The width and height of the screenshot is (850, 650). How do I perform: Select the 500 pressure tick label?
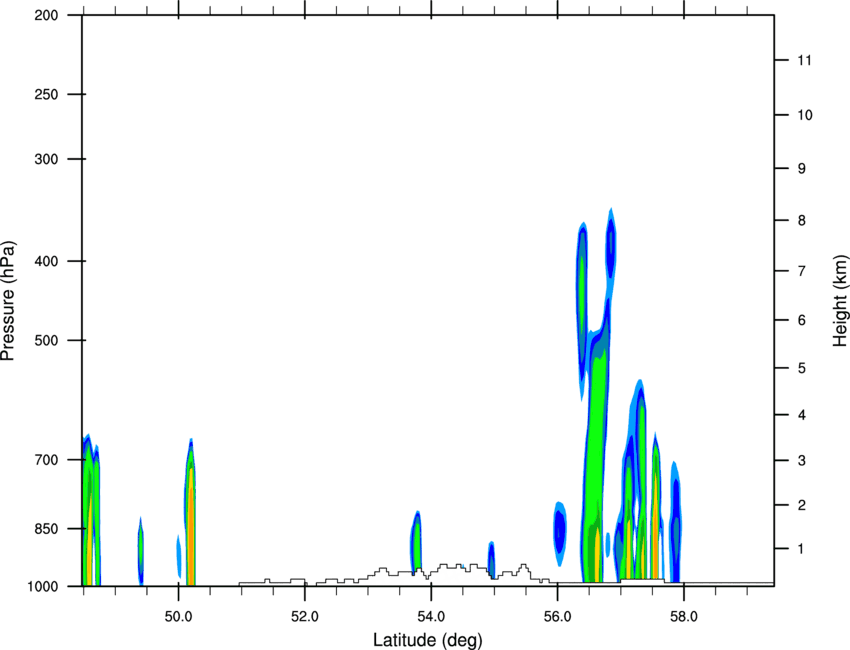[46, 340]
